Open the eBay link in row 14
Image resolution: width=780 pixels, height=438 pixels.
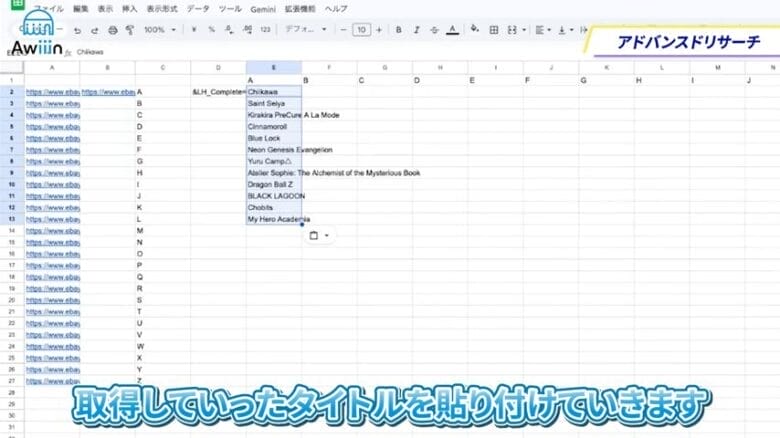pyautogui.click(x=53, y=231)
